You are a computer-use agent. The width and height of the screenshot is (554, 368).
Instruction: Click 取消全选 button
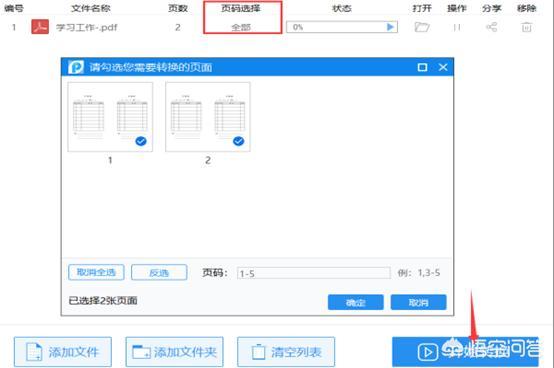(x=96, y=272)
